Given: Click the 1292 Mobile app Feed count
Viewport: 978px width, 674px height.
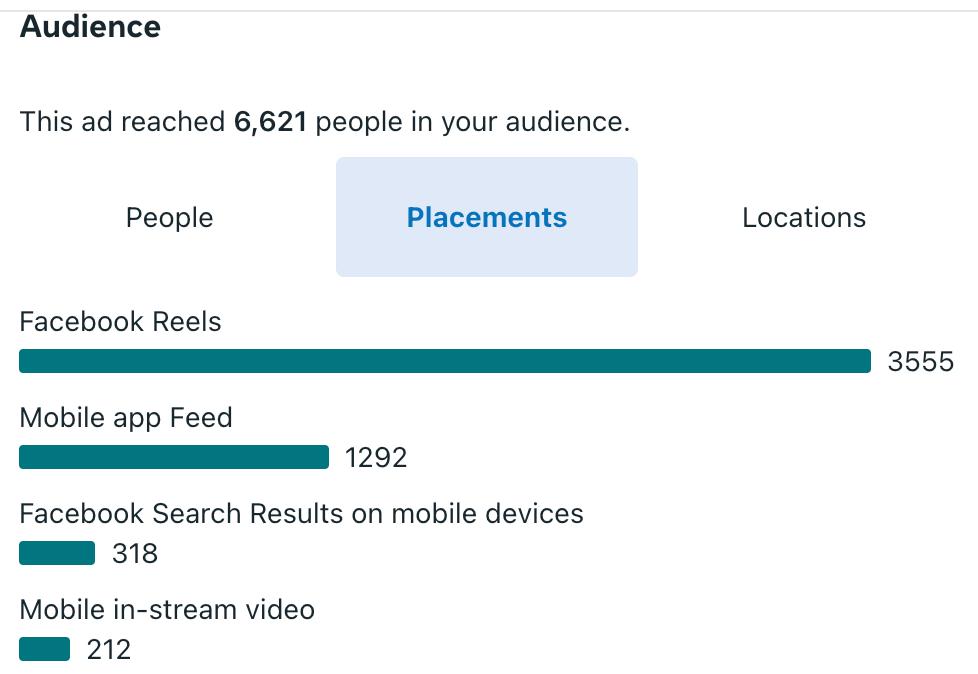Looking at the screenshot, I should [x=376, y=458].
